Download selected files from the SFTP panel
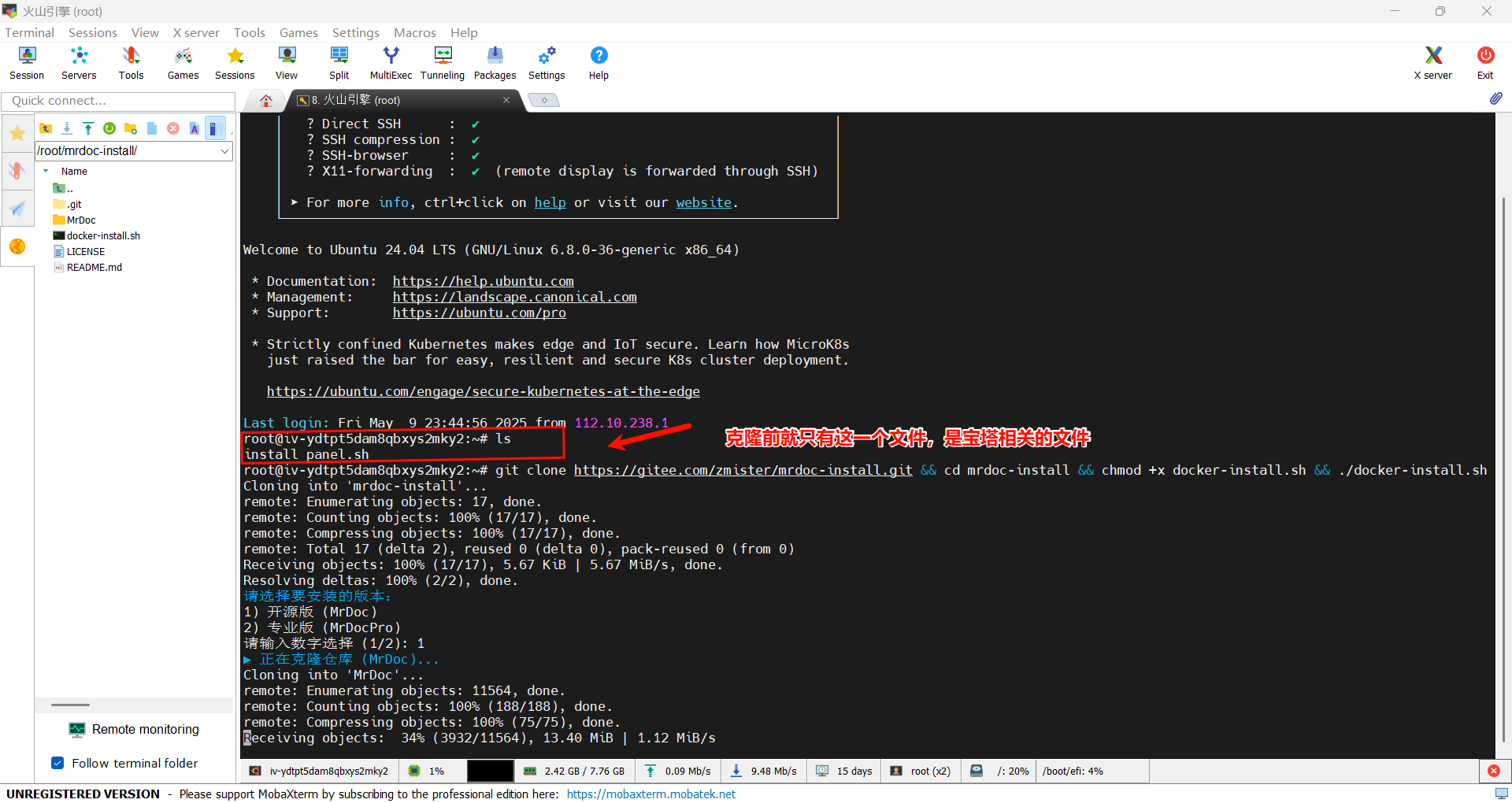 point(67,128)
